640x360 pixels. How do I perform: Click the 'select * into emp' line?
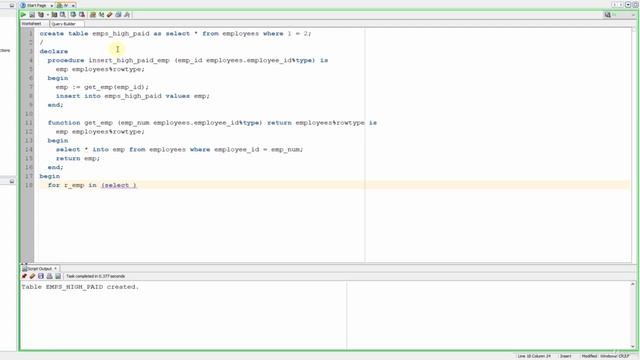click(180, 149)
